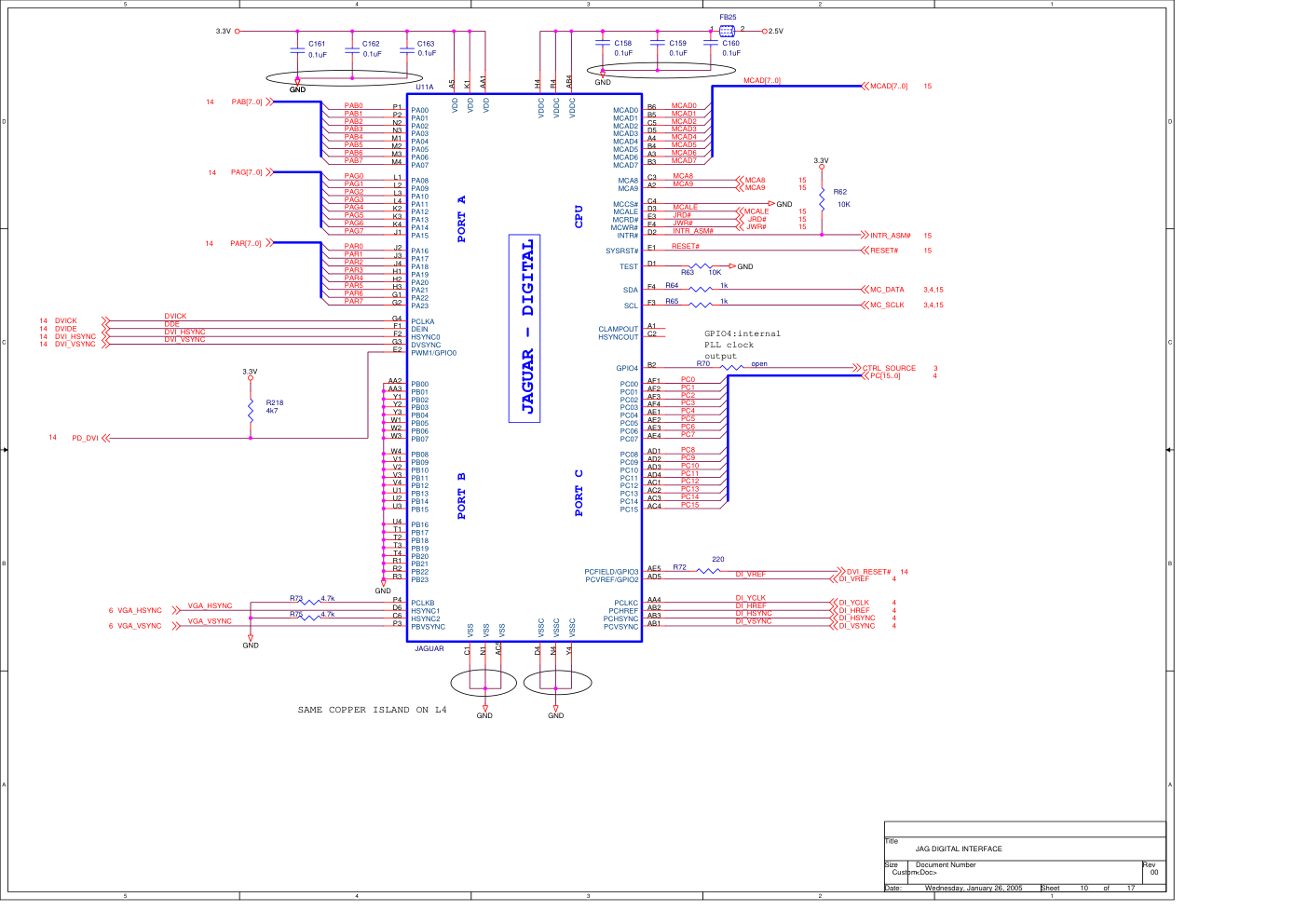Click the PCLKA pin name

(423, 321)
